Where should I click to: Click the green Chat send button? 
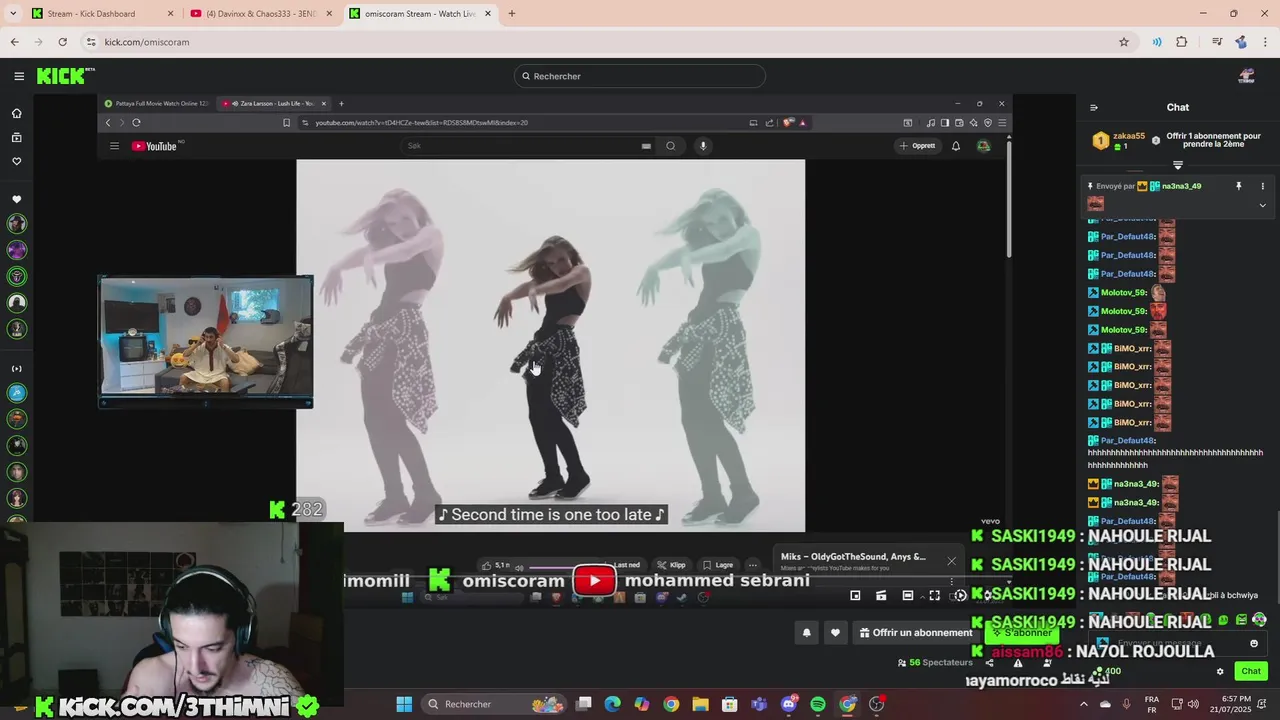point(1251,671)
